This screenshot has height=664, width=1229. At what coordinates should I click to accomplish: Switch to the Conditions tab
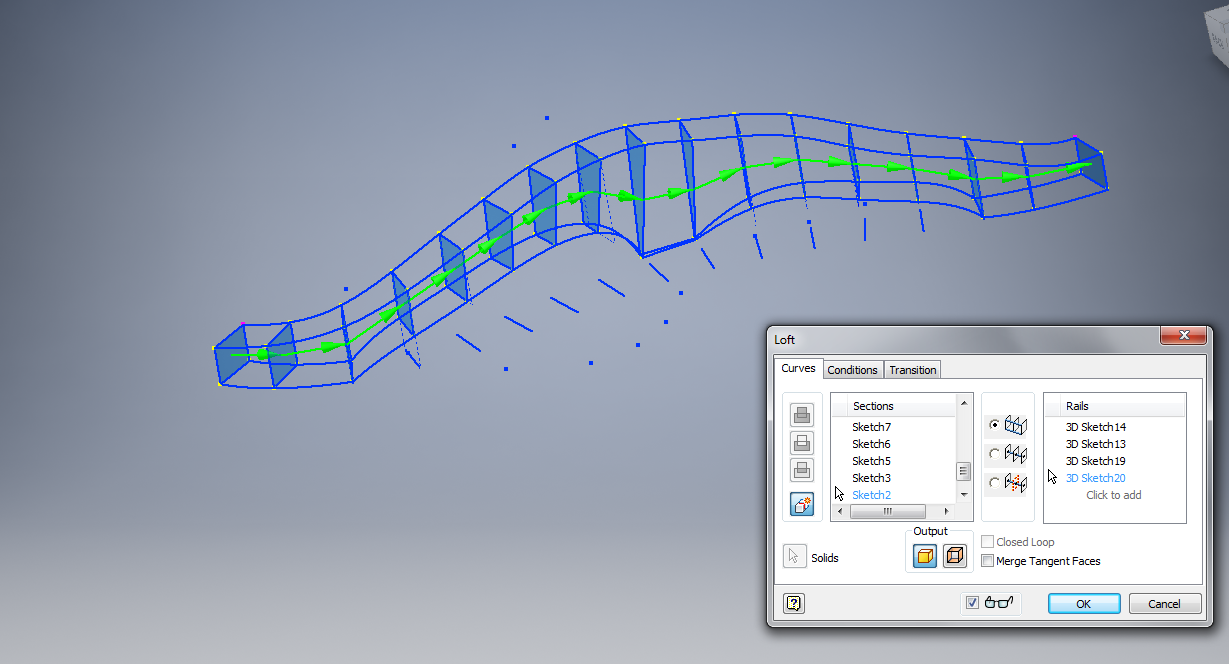pyautogui.click(x=852, y=370)
